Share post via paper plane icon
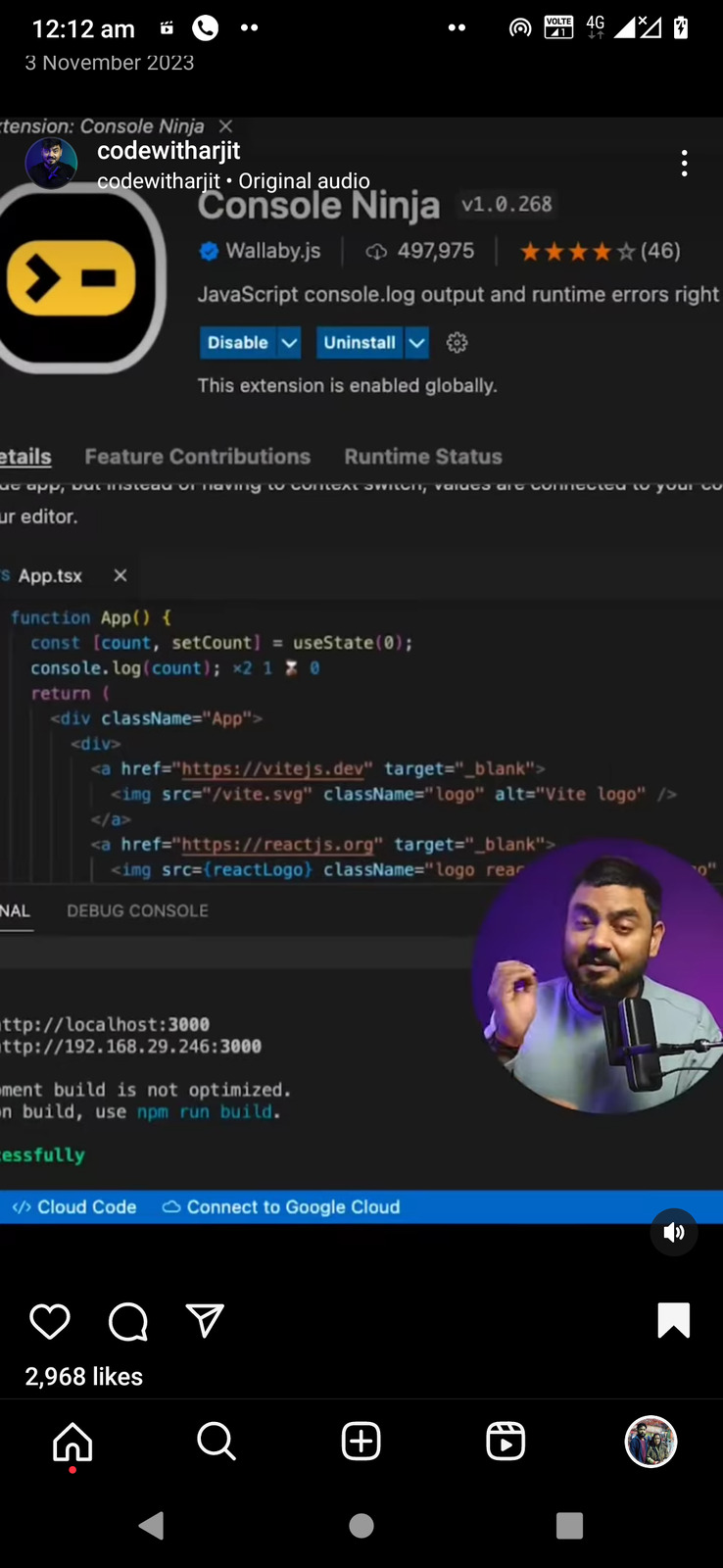The image size is (723, 1568). coord(205,1321)
